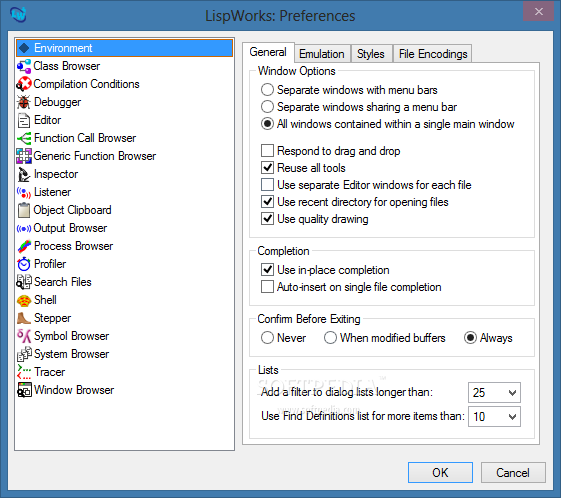Click the Profiler stopwatch icon
The image size is (561, 498).
click(24, 264)
